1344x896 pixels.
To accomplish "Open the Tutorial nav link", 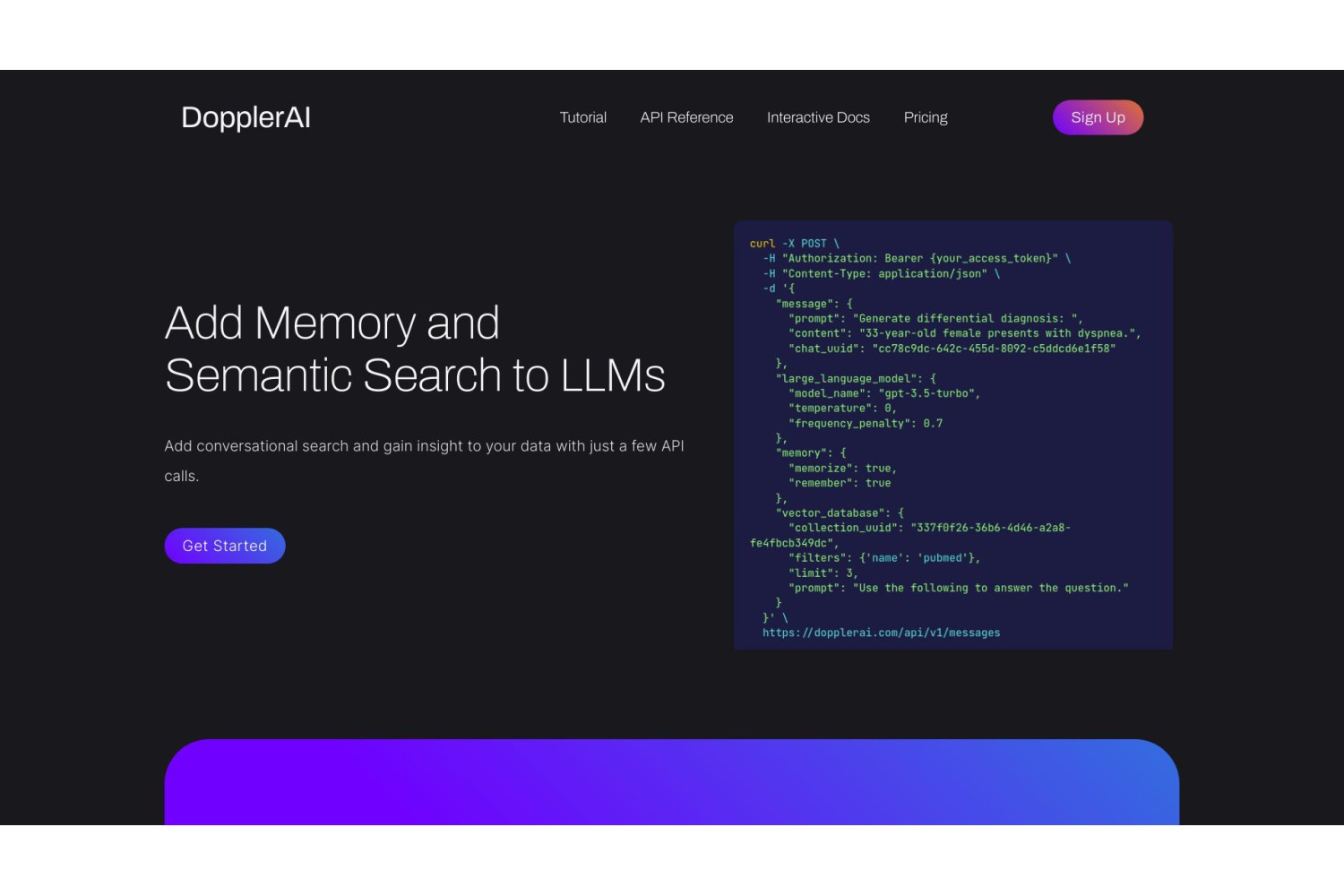I will pos(583,117).
